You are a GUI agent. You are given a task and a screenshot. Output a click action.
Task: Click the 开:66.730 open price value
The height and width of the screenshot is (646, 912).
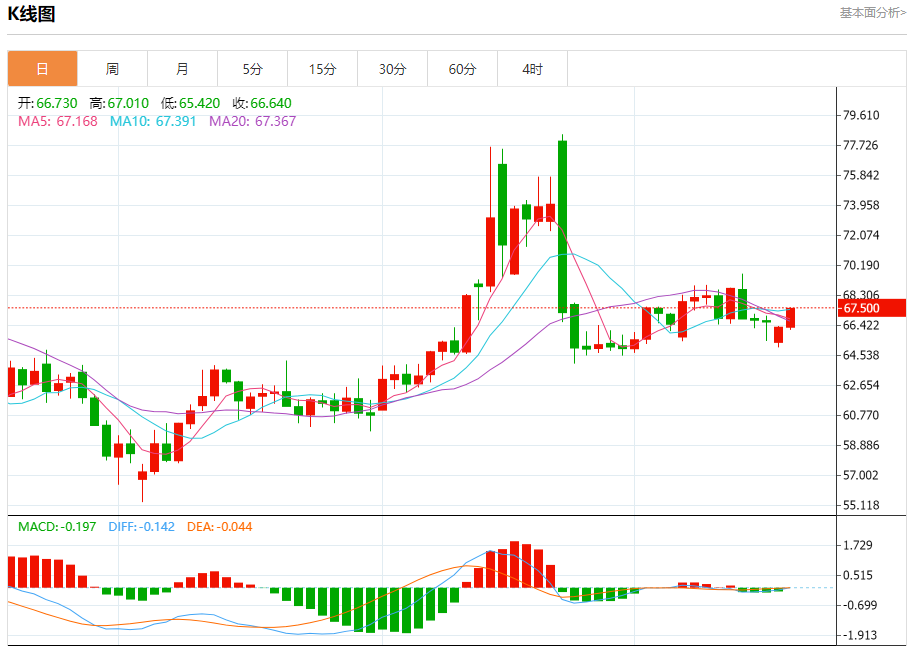click(48, 103)
